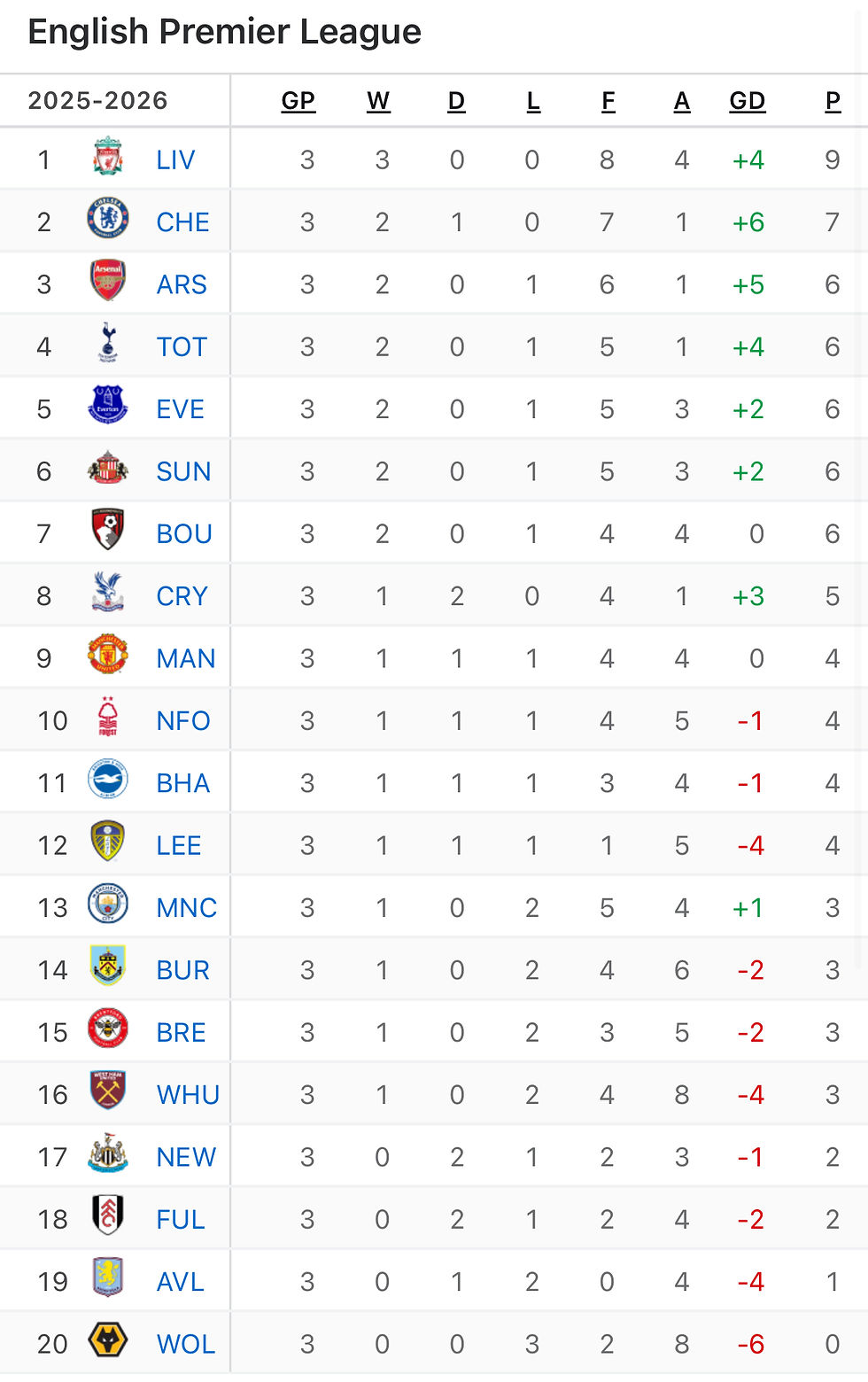Click the Crystal Palace eagle crest
This screenshot has height=1382, width=868.
coord(108,594)
